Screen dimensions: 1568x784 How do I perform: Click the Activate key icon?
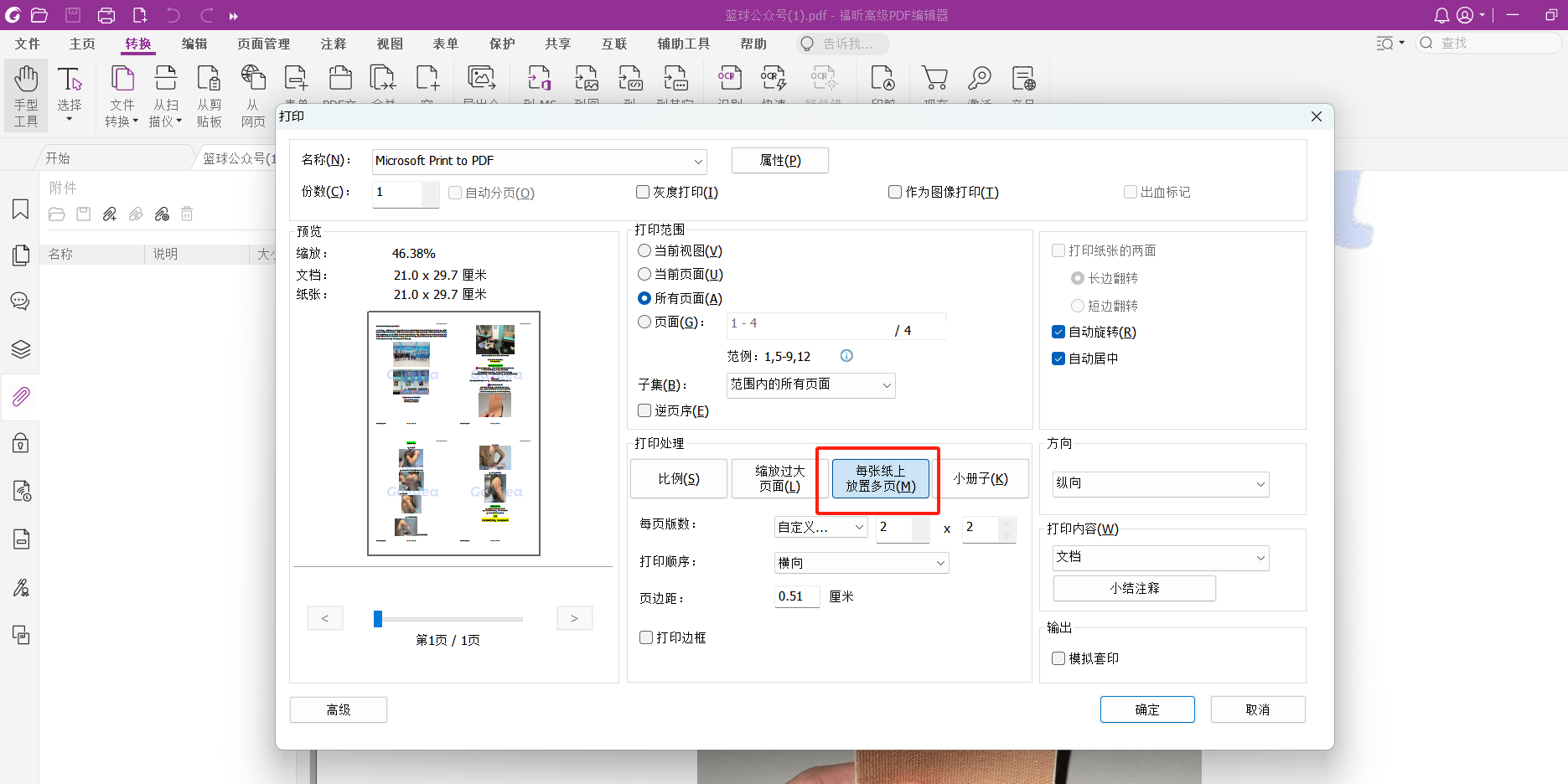click(979, 80)
